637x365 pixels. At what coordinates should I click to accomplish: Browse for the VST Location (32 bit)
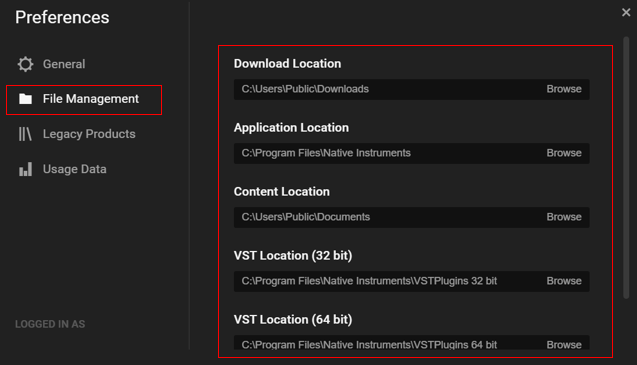pyautogui.click(x=564, y=281)
